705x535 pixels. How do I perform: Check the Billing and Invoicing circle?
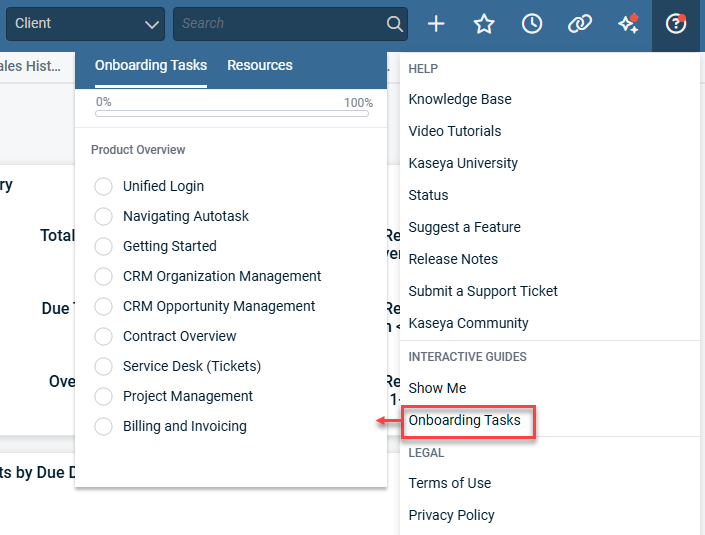click(103, 426)
